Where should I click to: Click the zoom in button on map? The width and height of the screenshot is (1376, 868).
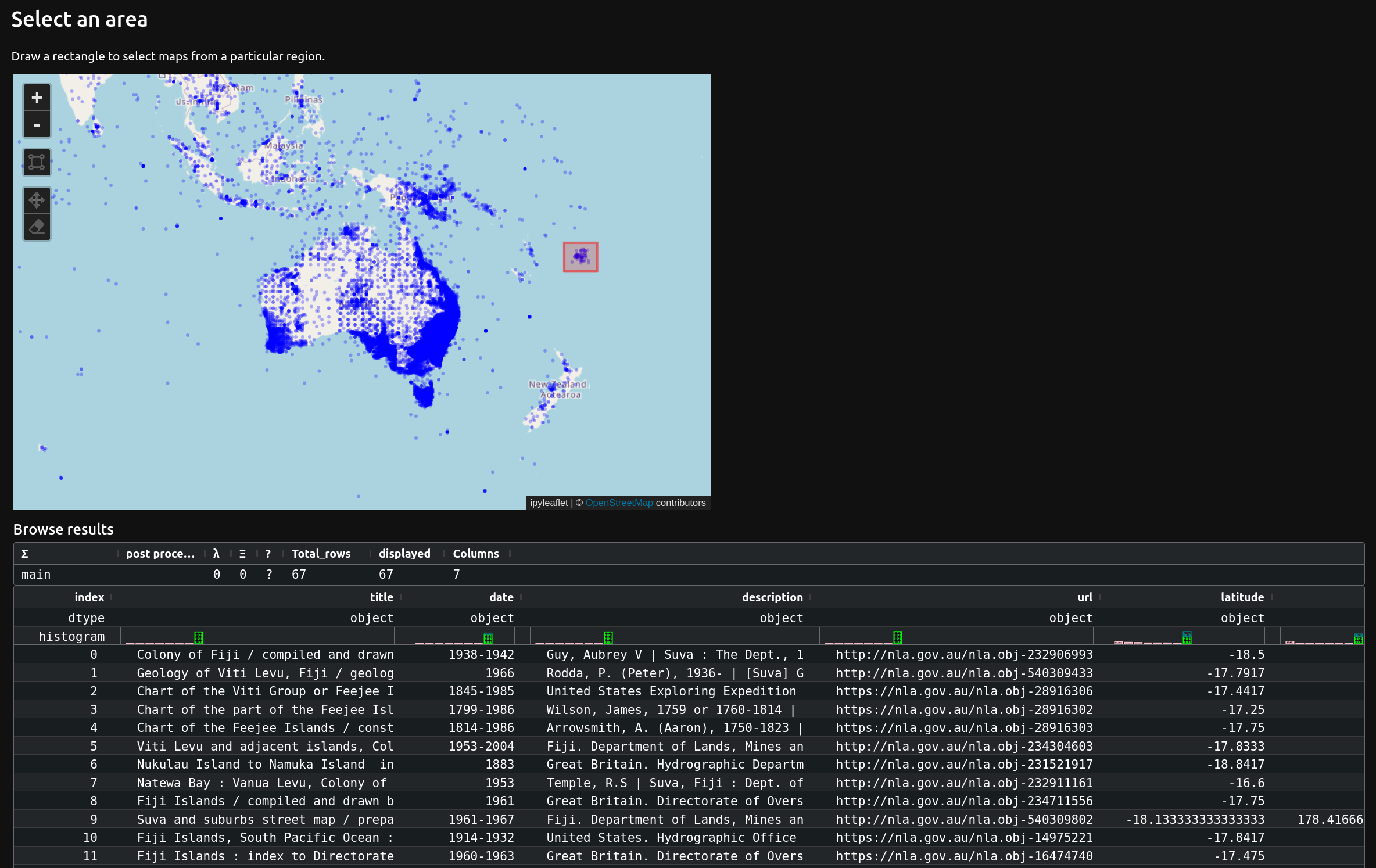tap(36, 97)
